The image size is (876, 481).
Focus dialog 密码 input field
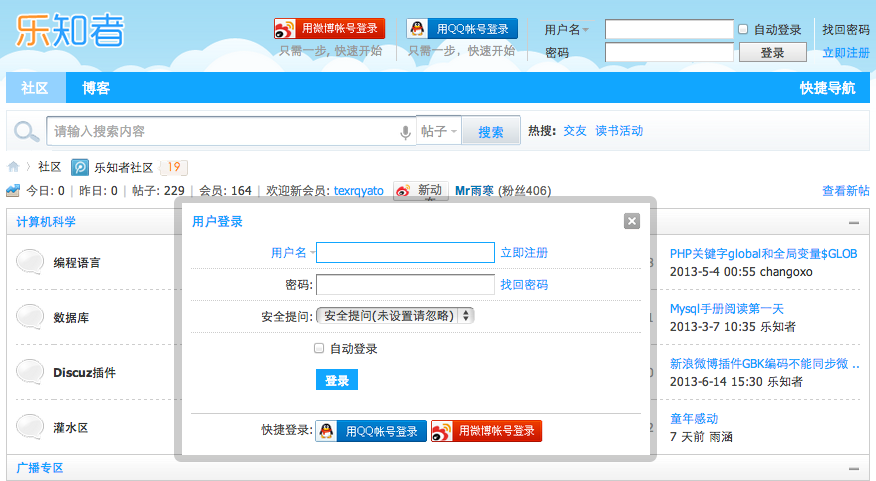click(x=406, y=284)
